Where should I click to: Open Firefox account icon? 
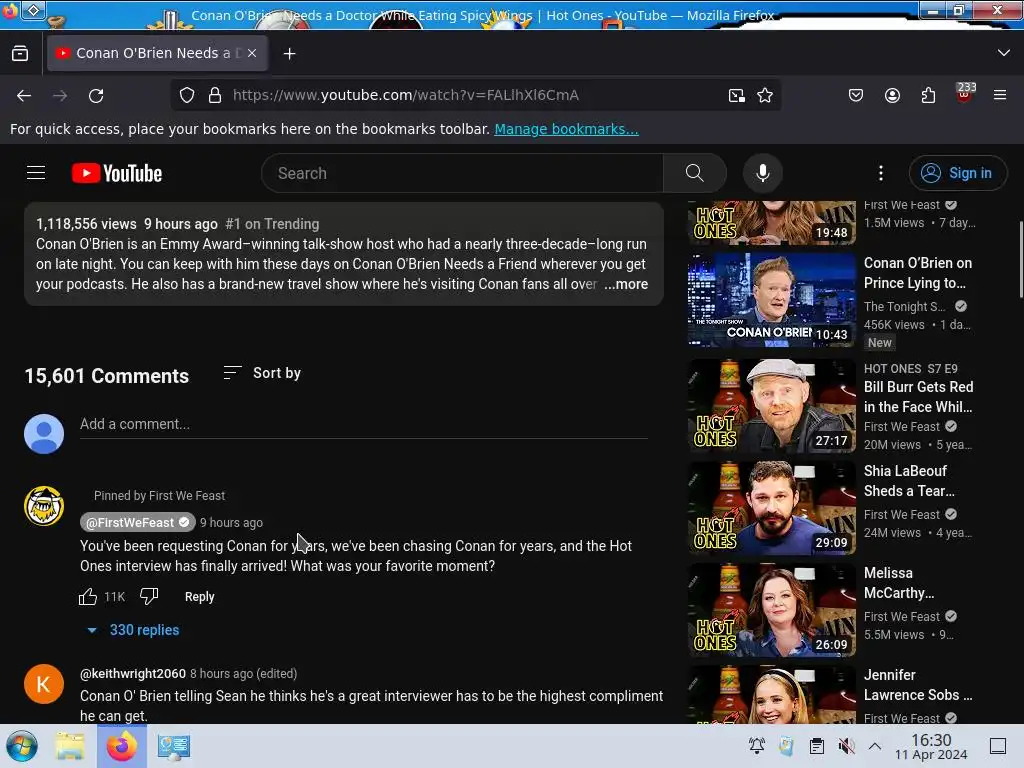pyautogui.click(x=892, y=95)
